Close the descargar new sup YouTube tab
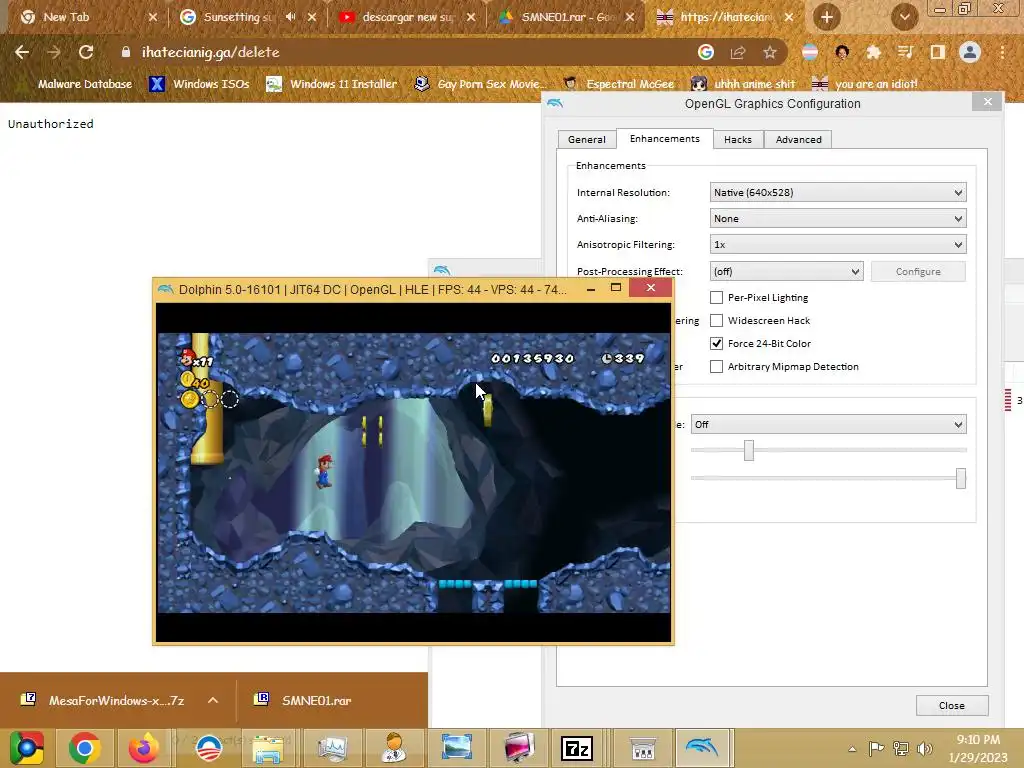This screenshot has height=768, width=1024. pos(471,17)
